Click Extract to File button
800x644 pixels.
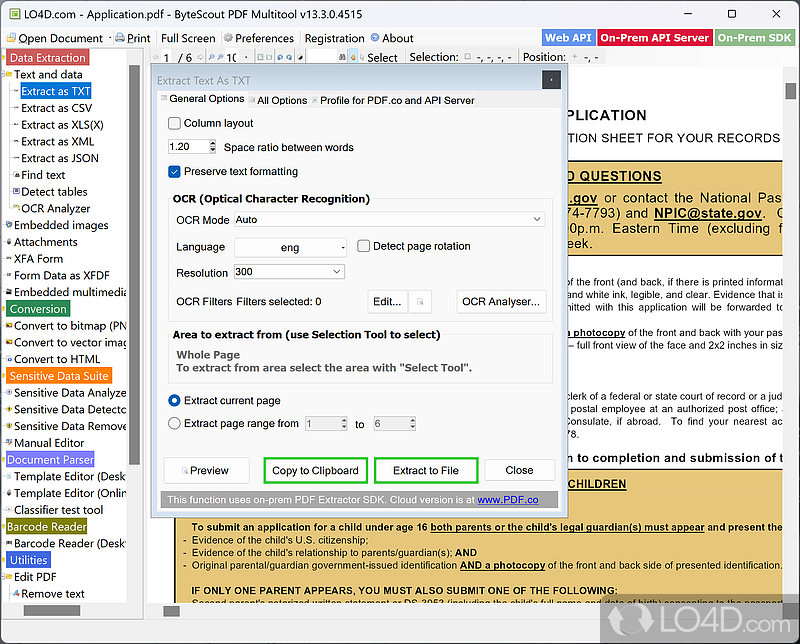pos(426,470)
